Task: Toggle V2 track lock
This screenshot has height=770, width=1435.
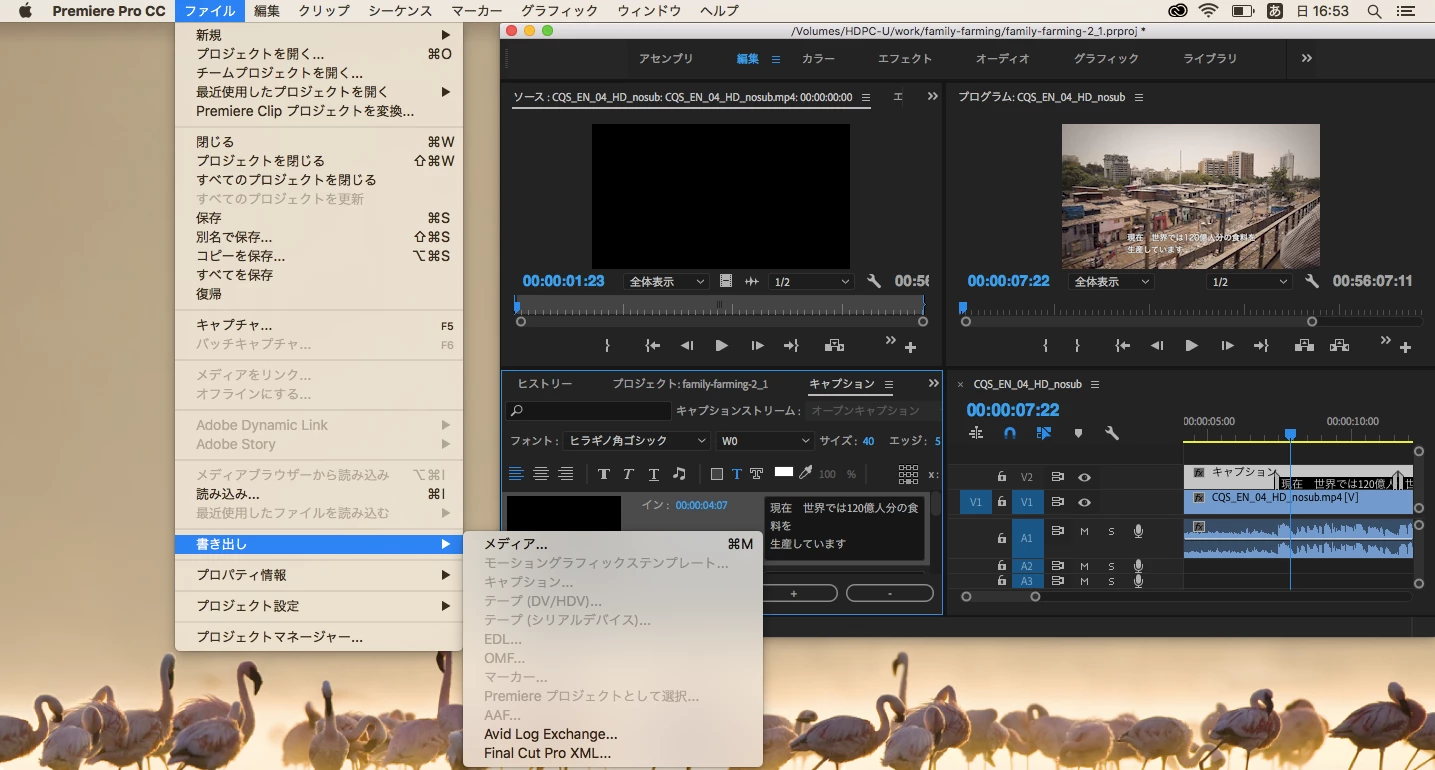Action: [1001, 477]
